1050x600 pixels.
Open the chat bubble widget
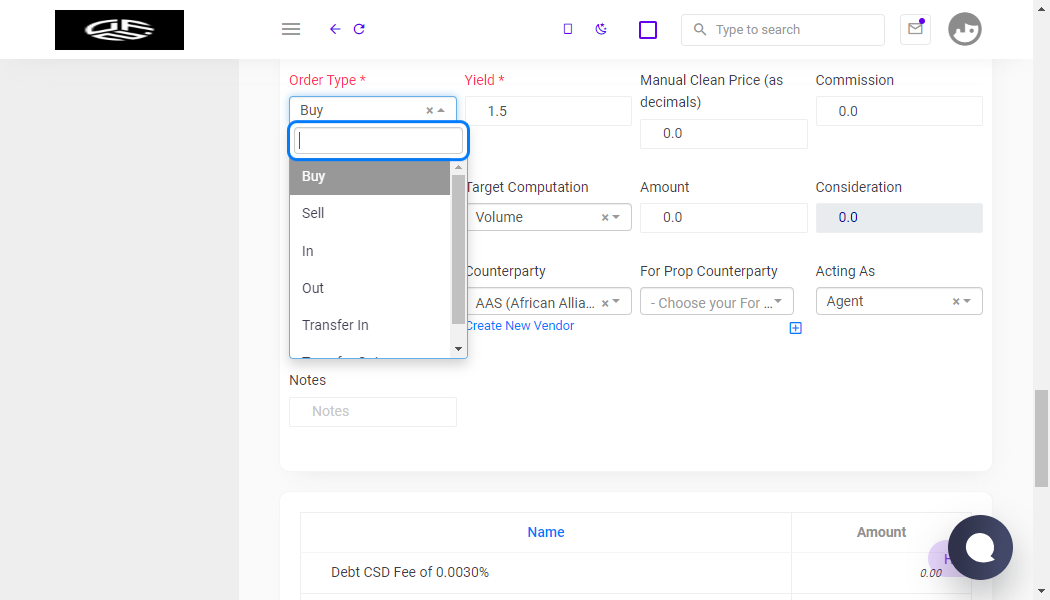pos(980,548)
